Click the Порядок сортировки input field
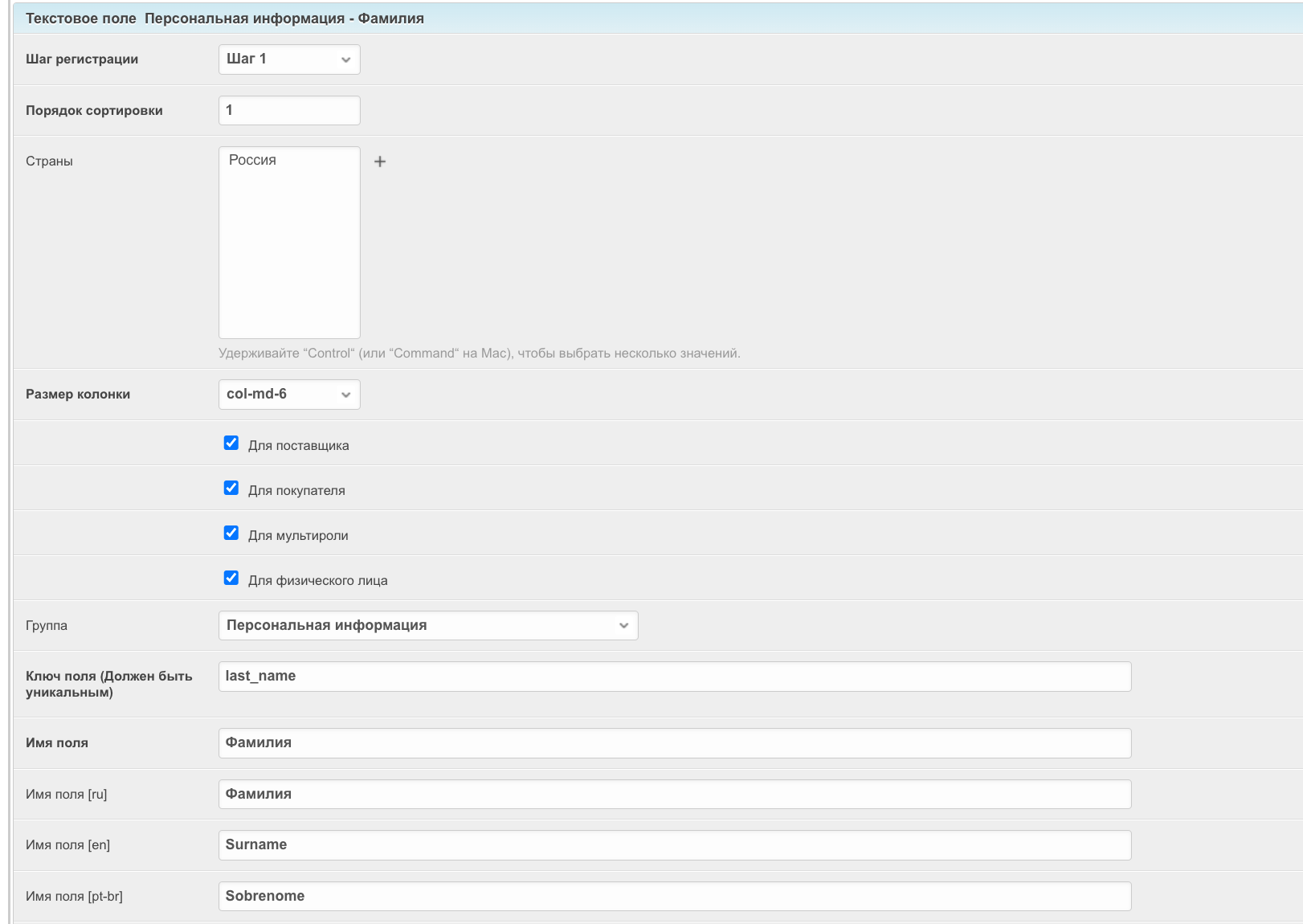 pos(289,111)
